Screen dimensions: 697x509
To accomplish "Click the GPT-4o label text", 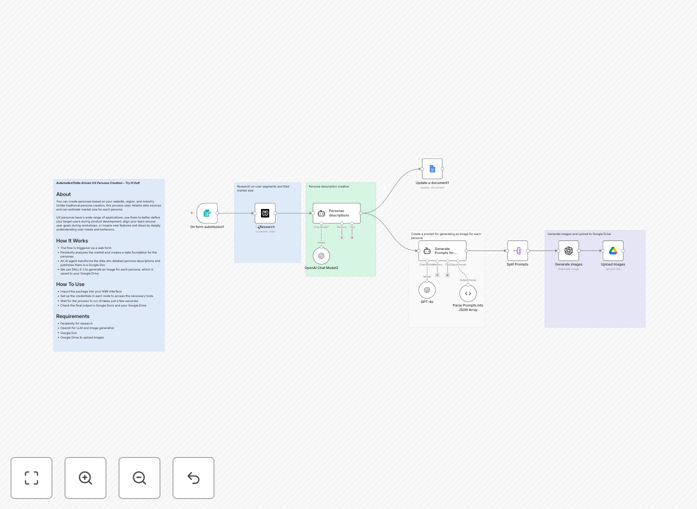I will 427,302.
